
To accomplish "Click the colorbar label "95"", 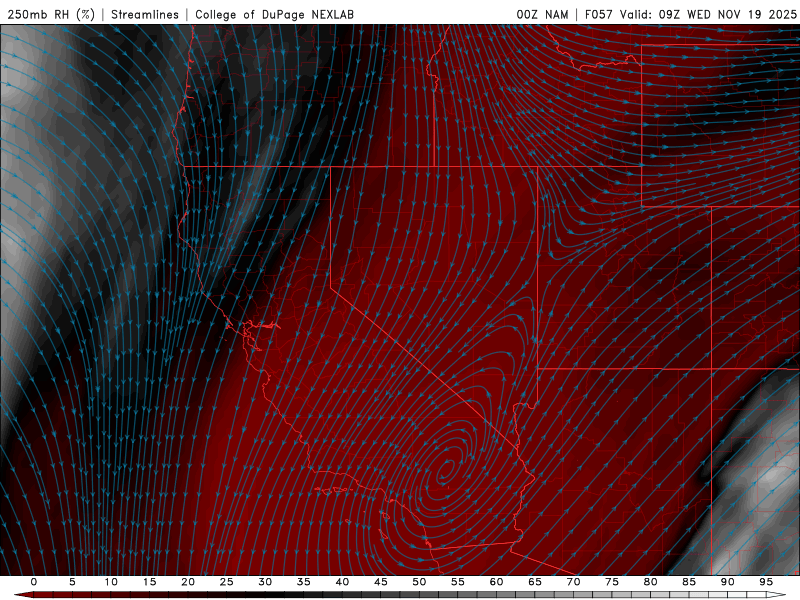I will point(766,582).
